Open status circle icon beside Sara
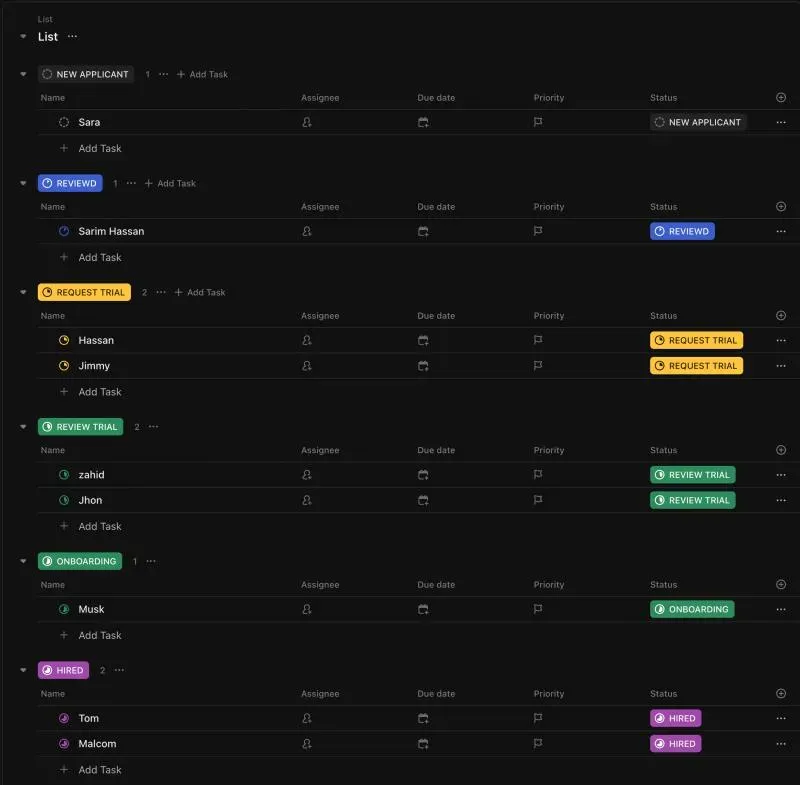 coord(64,122)
